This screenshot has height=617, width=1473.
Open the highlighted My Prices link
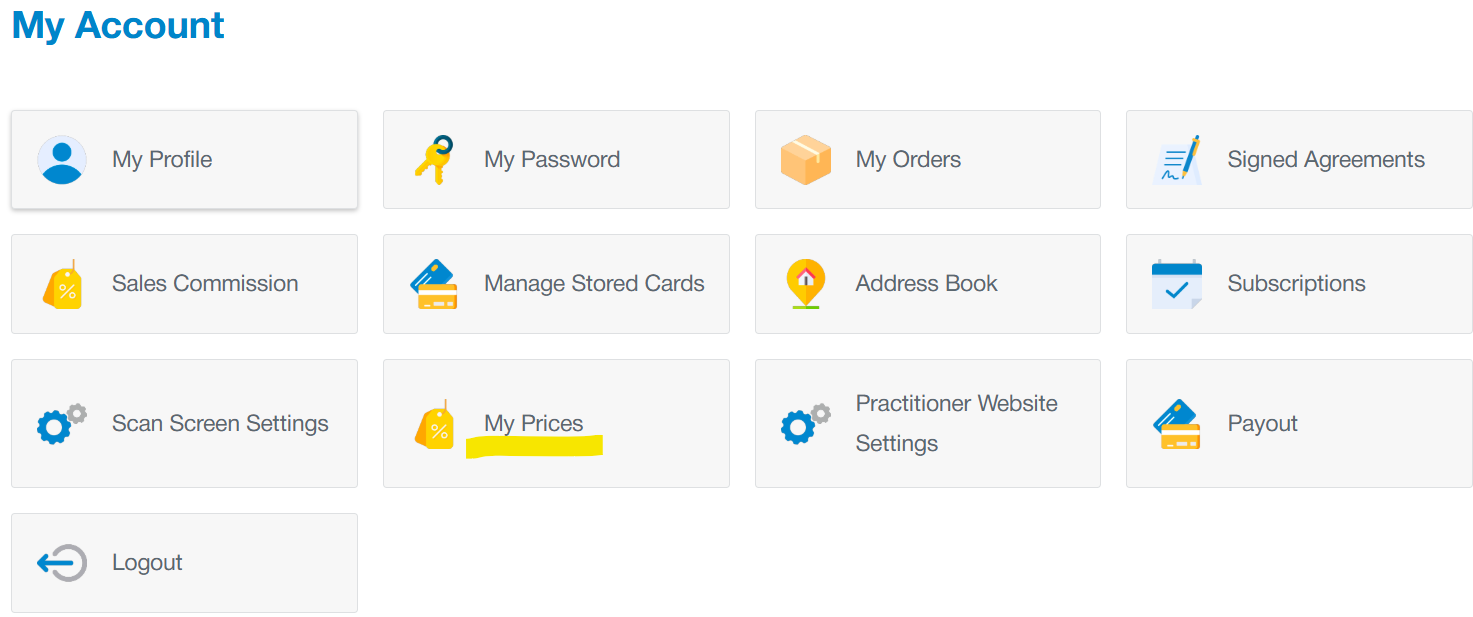pos(534,424)
